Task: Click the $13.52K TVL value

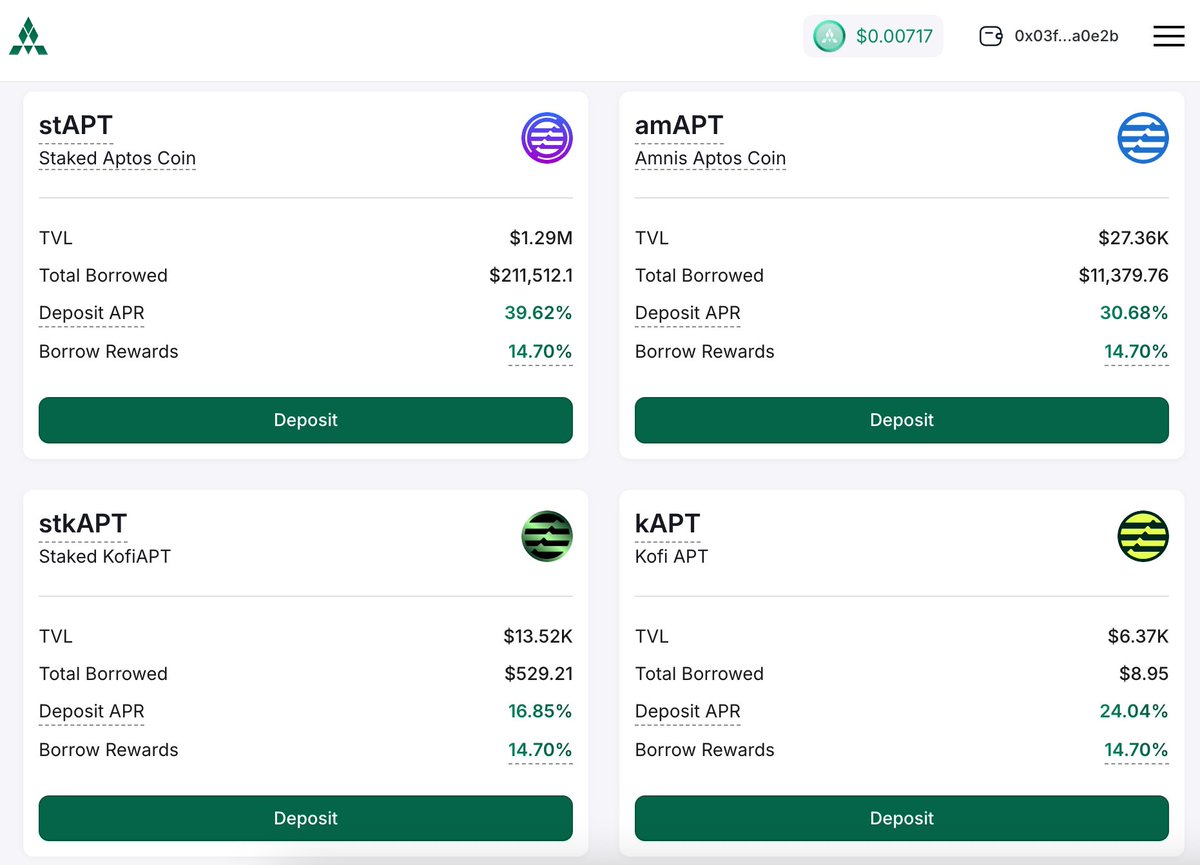Action: [538, 636]
